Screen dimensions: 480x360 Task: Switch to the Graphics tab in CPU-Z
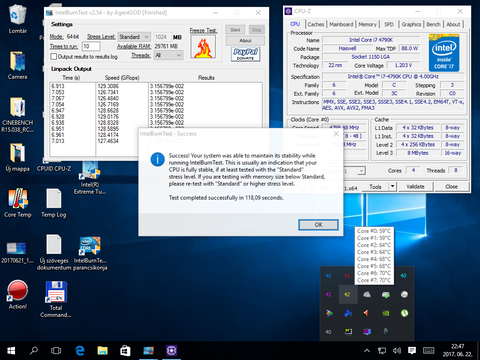pyautogui.click(x=411, y=24)
